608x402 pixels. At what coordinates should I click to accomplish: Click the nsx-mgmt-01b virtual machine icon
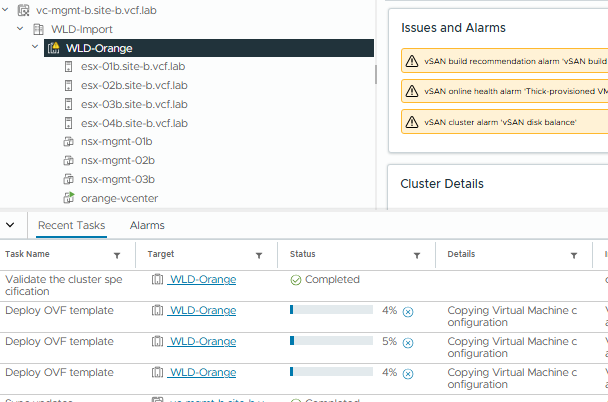(69, 142)
